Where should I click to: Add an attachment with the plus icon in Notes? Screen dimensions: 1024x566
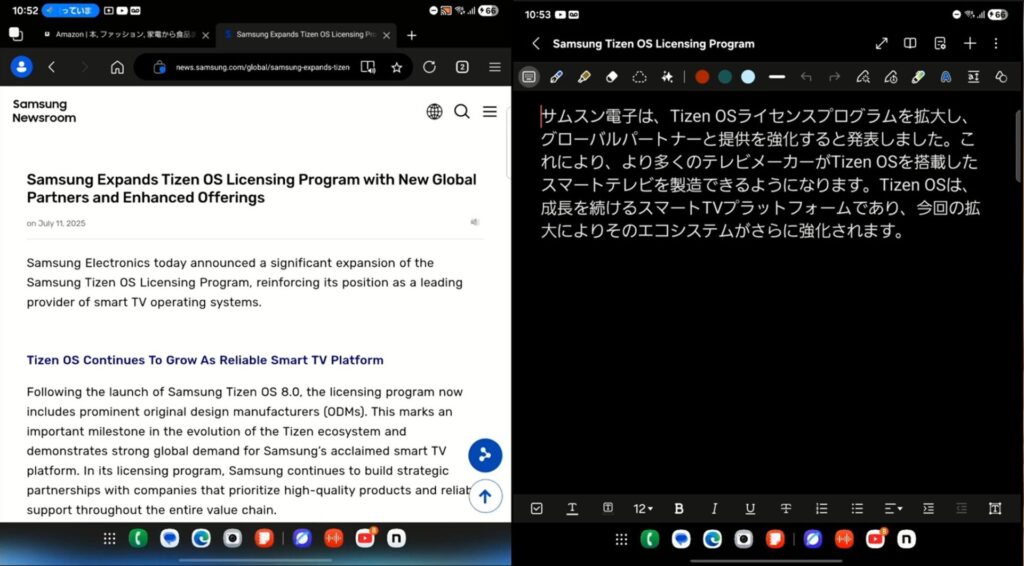coord(970,44)
